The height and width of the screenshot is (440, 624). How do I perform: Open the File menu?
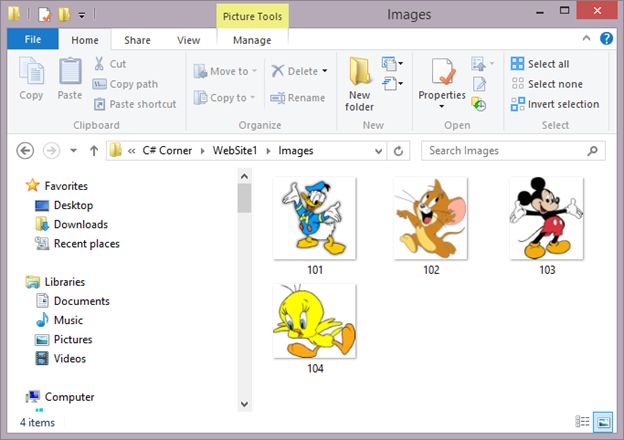tap(32, 40)
